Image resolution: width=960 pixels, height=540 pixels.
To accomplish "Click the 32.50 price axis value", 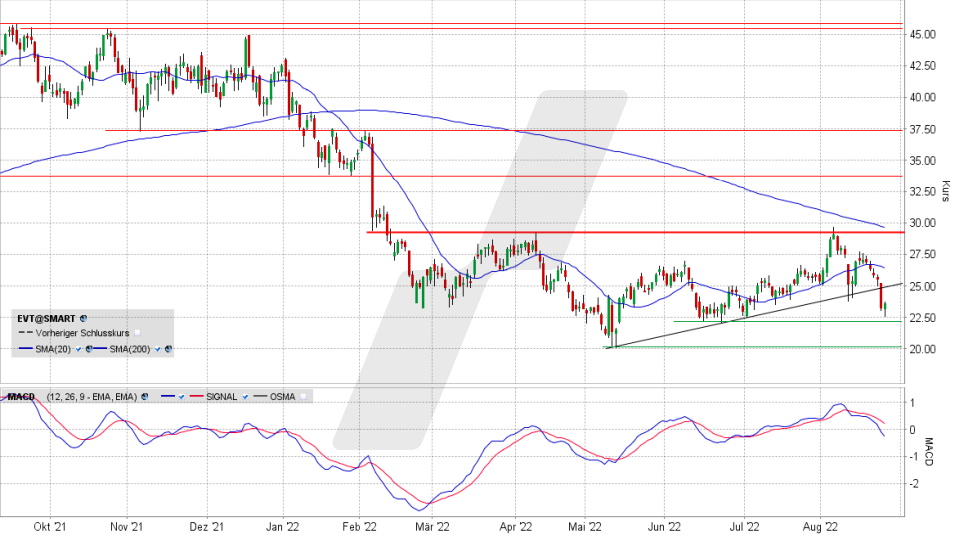I will [923, 192].
